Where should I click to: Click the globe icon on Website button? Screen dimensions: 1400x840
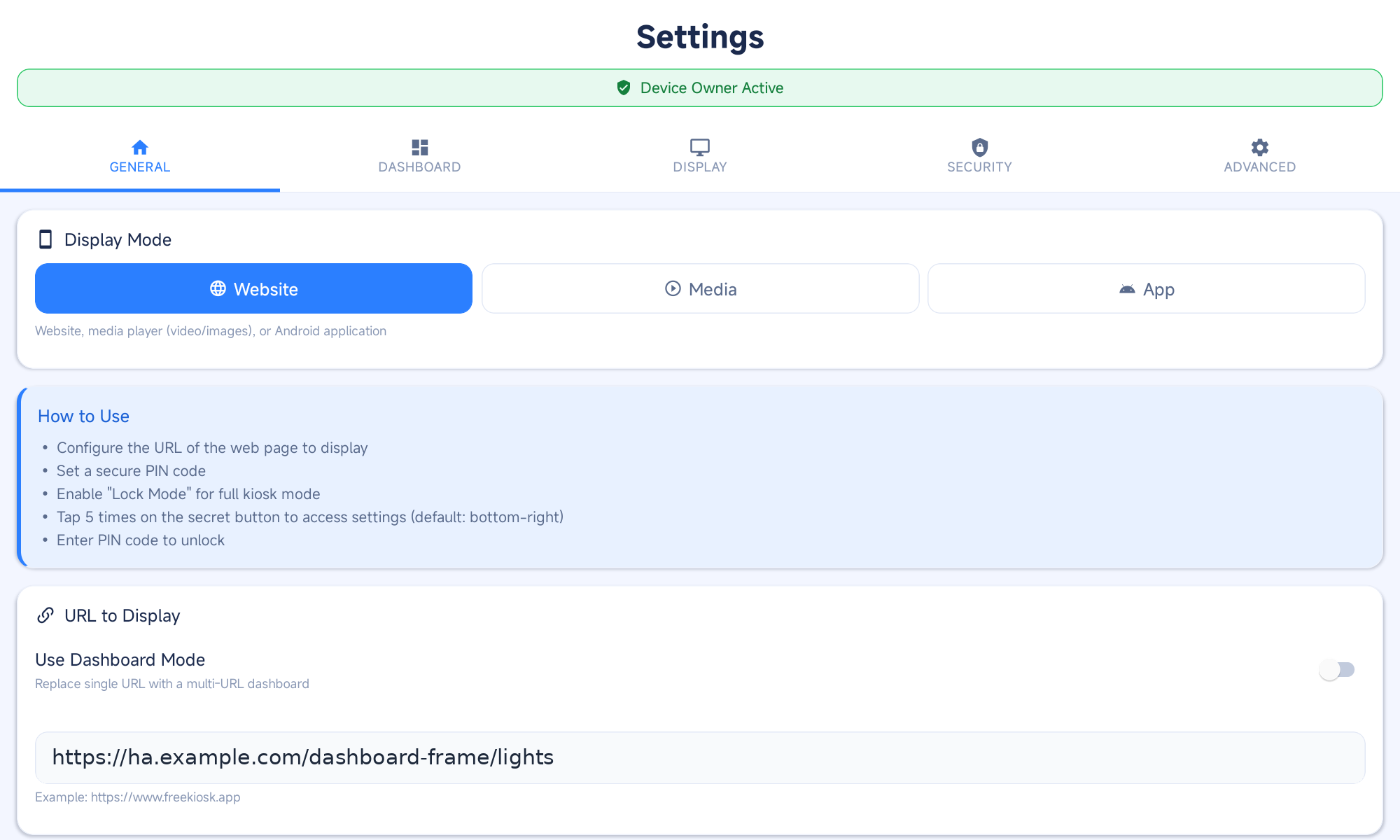(218, 288)
